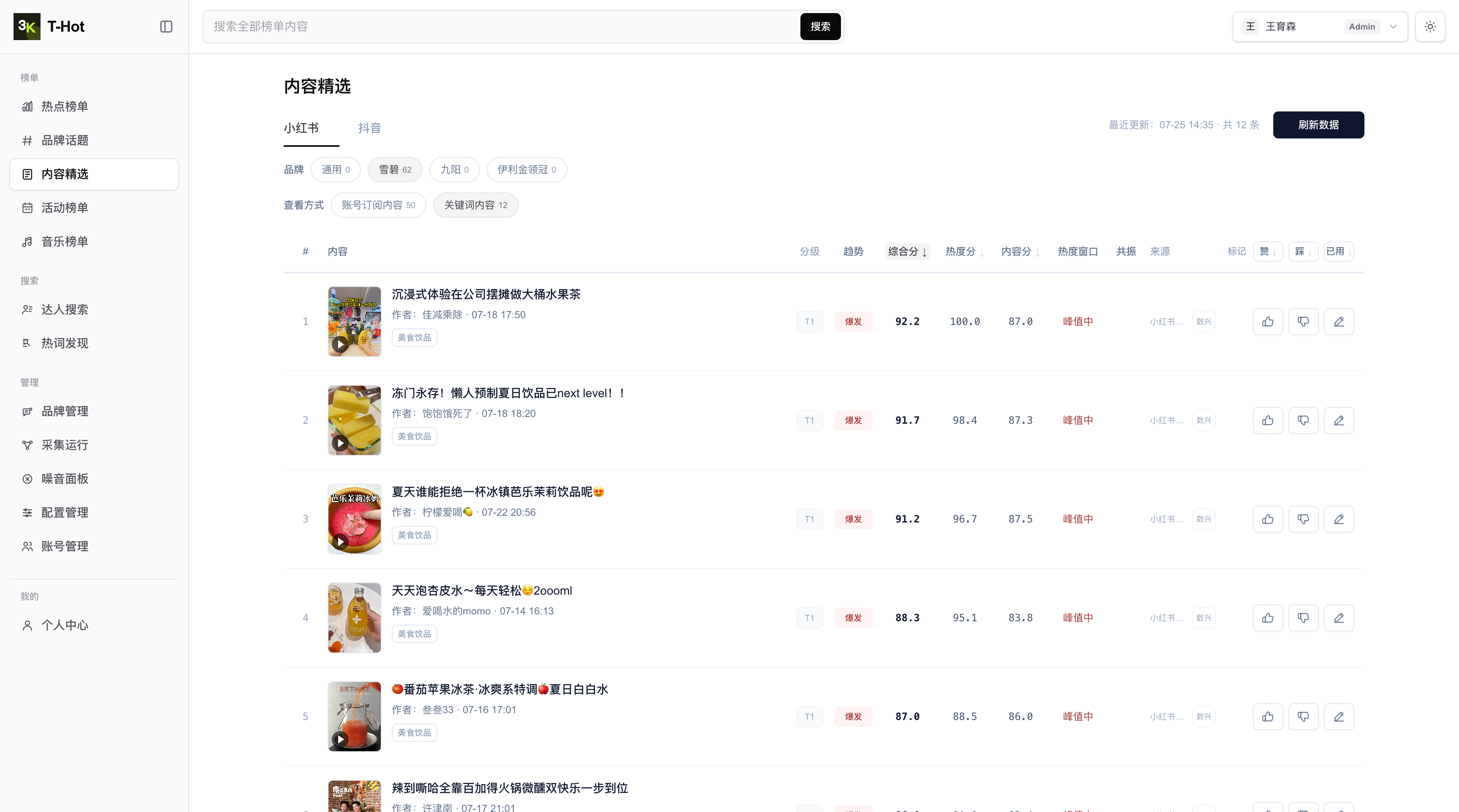Dislike the 沉浸式体验在公司摆摊 post with thumbs-down
1459x812 pixels.
1303,322
